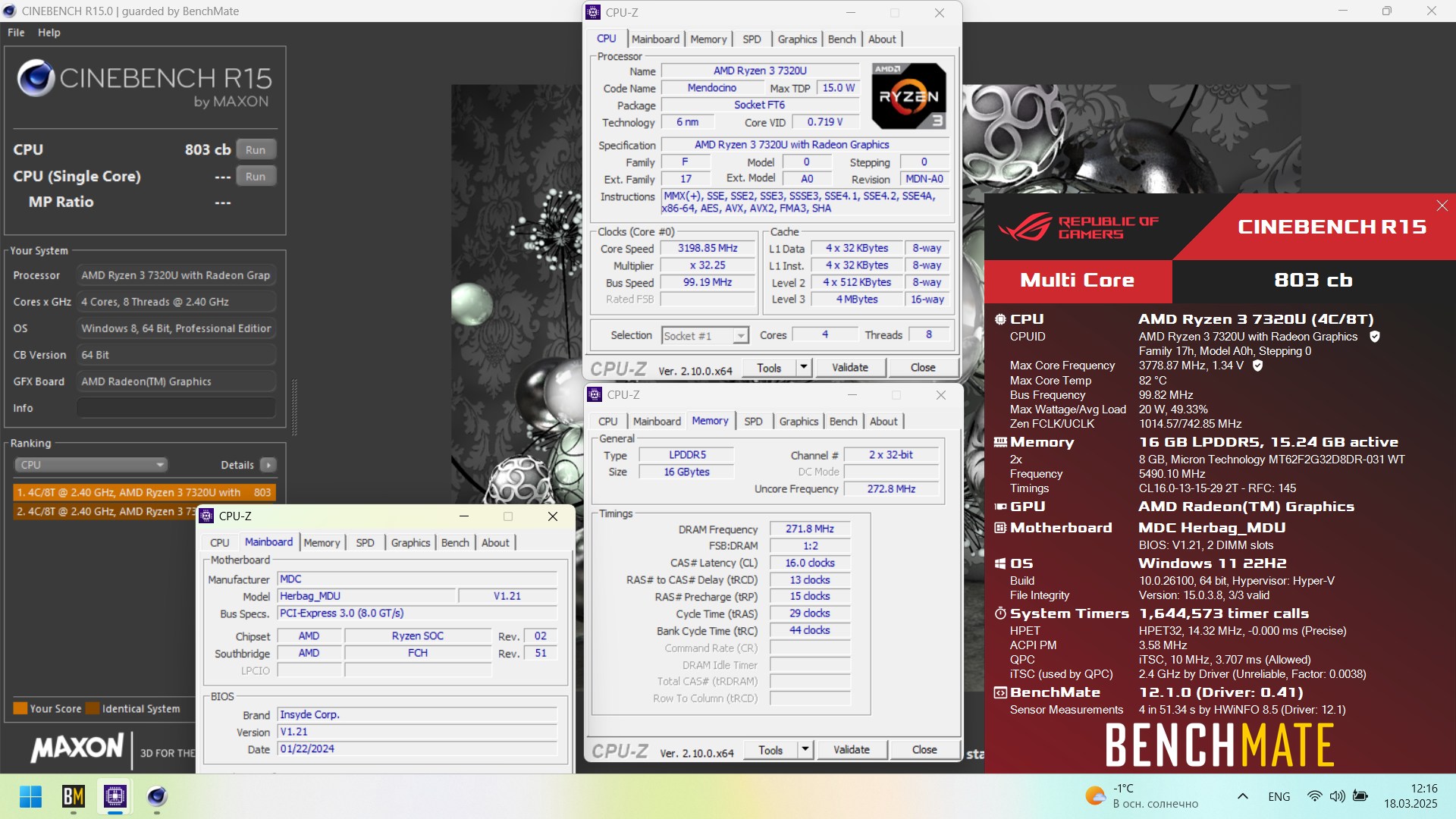Viewport: 1456px width, 819px height.
Task: Open Tools dropdown arrow in Memory CPU-Z
Action: 805,750
